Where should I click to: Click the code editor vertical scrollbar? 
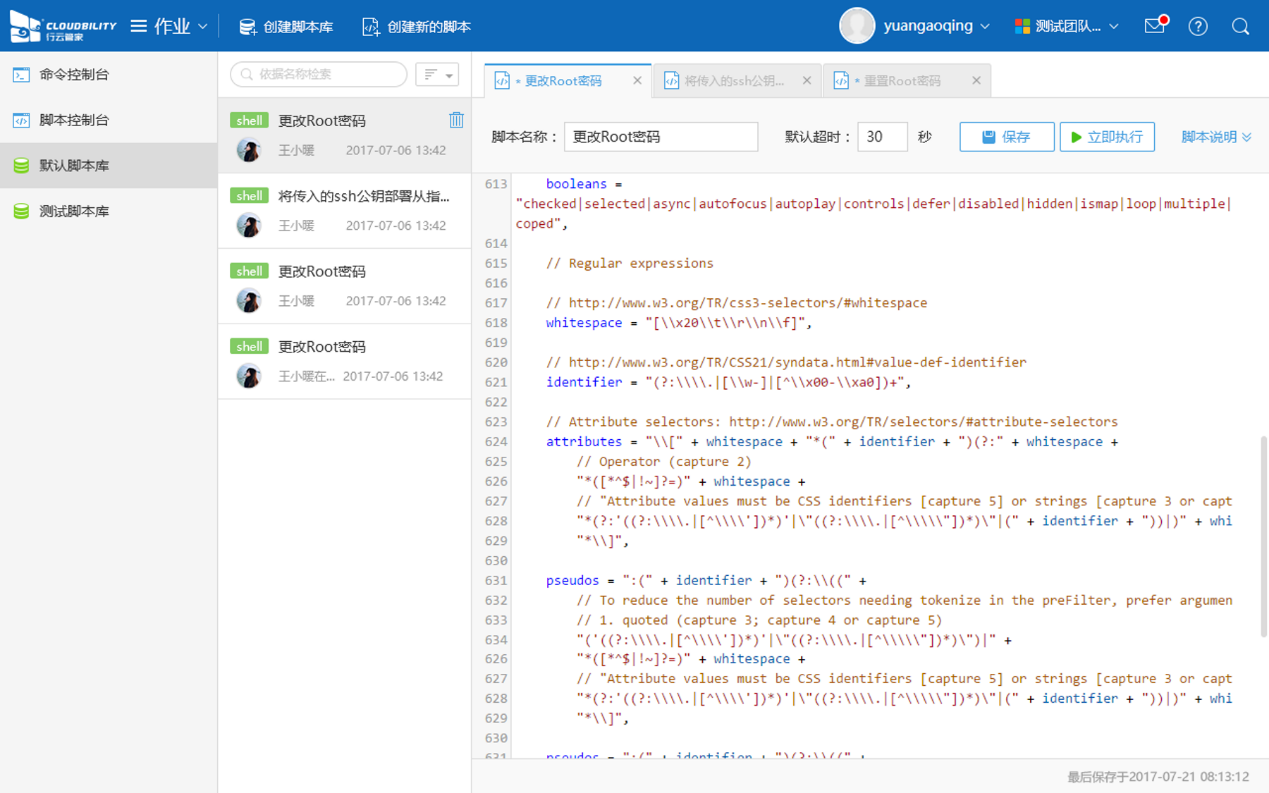pyautogui.click(x=1263, y=535)
